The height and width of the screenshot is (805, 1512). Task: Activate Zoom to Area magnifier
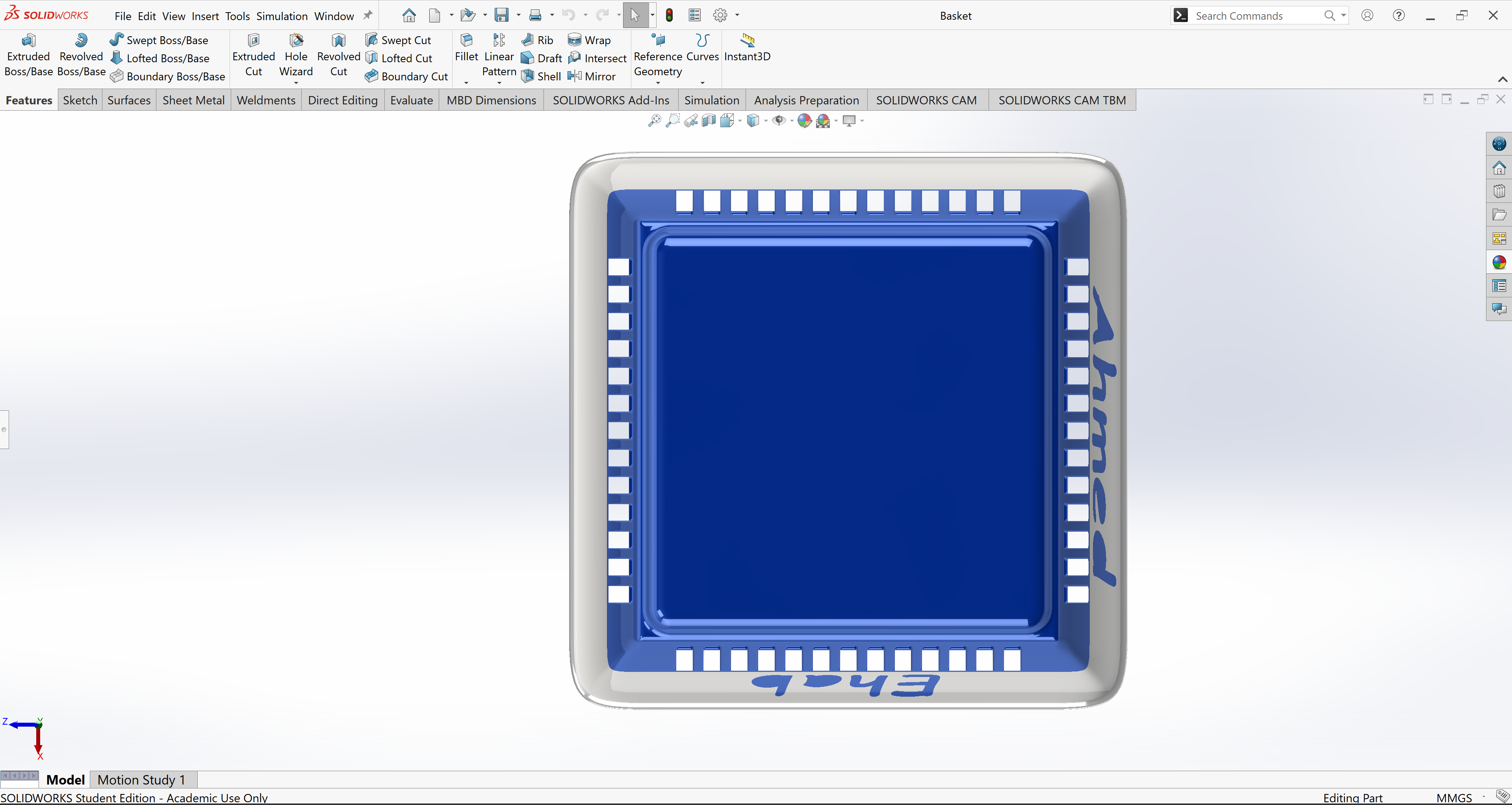point(673,120)
